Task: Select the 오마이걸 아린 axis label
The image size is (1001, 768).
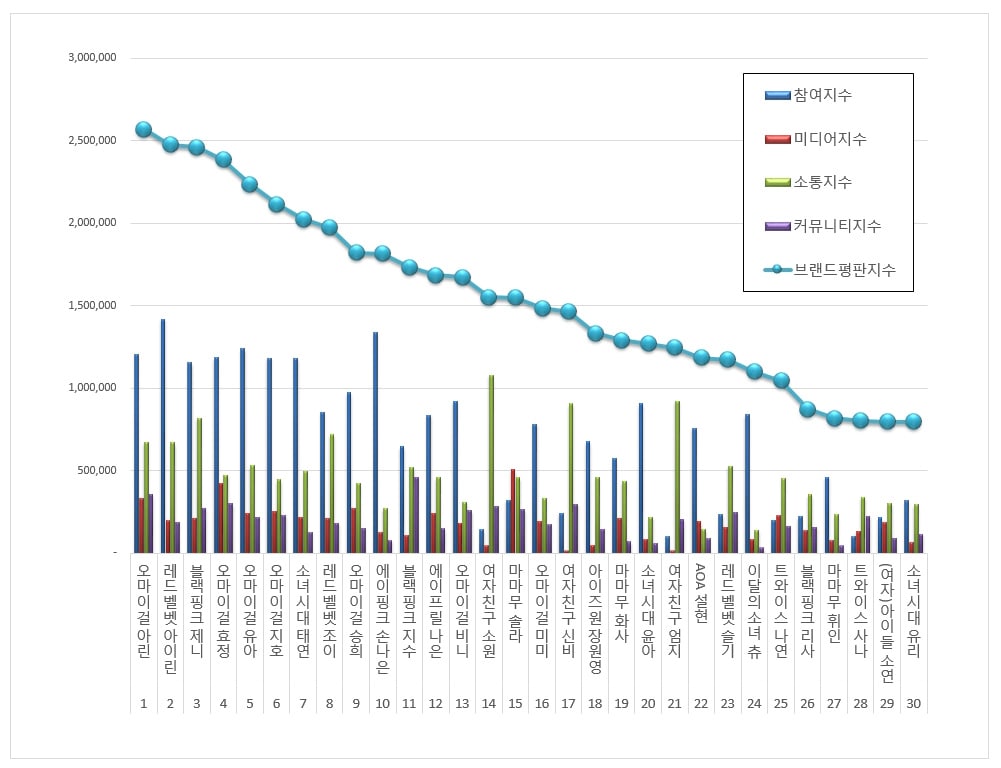Action: [x=144, y=610]
